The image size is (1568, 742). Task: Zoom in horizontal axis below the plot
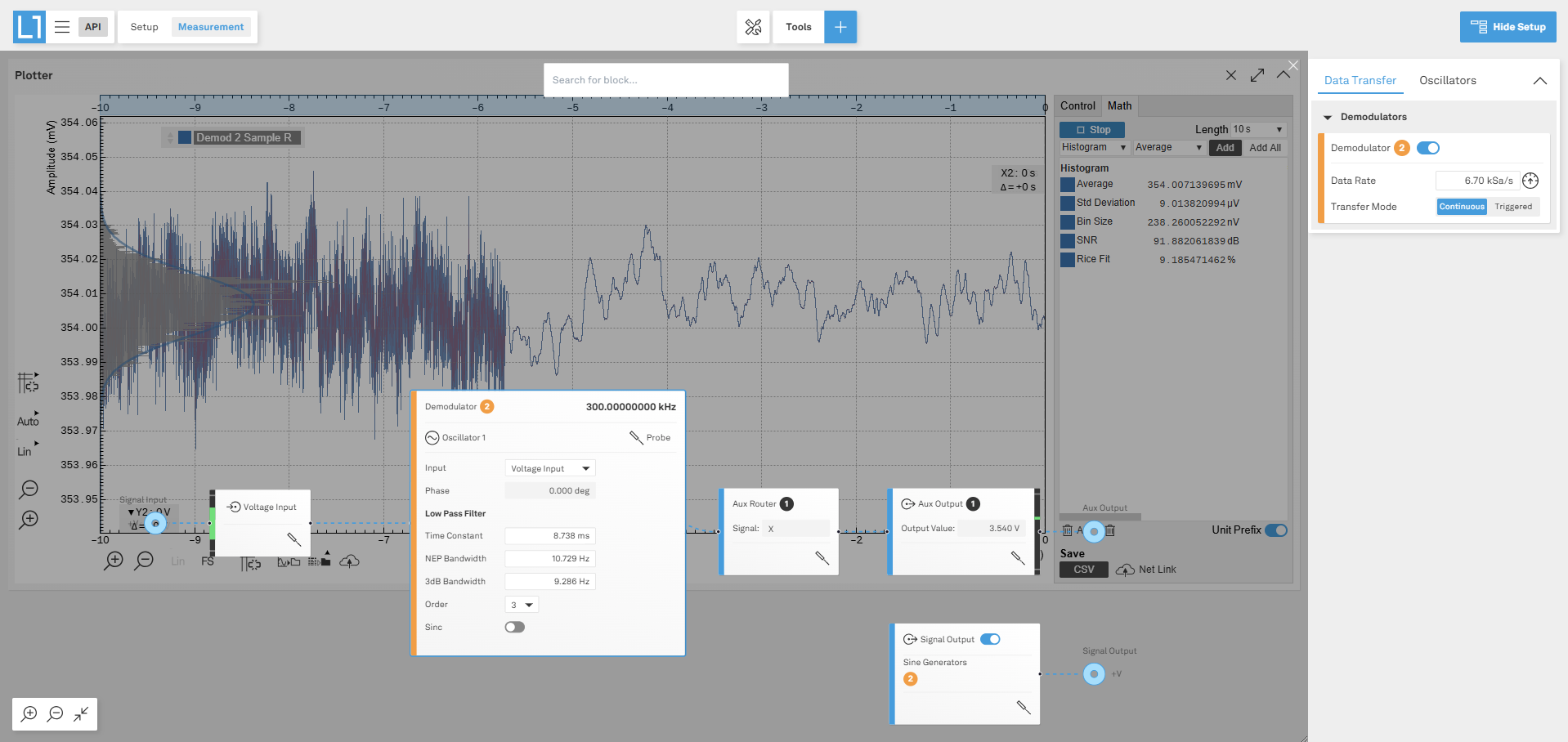click(114, 561)
